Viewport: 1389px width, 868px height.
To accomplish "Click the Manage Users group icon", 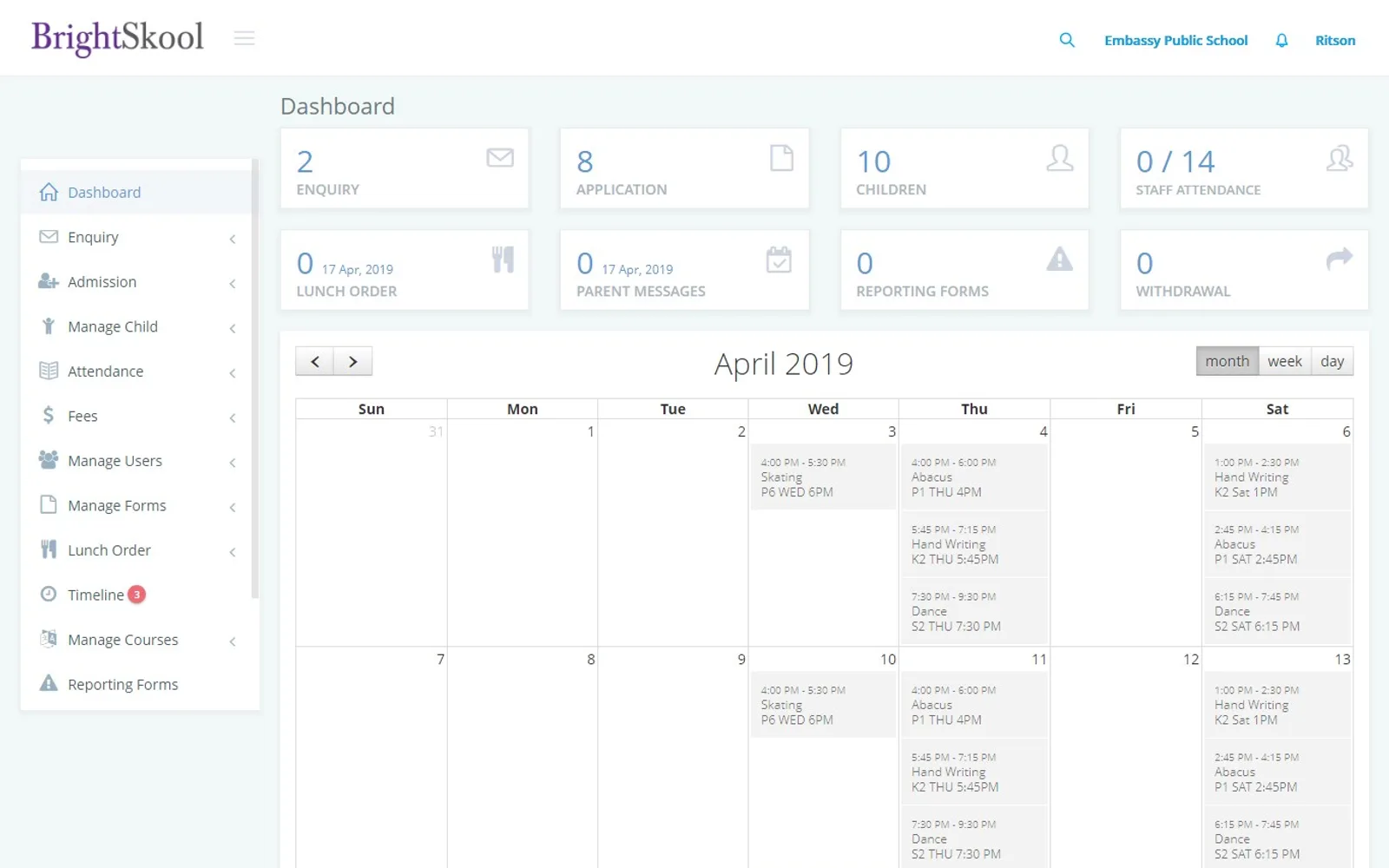I will pos(49,460).
